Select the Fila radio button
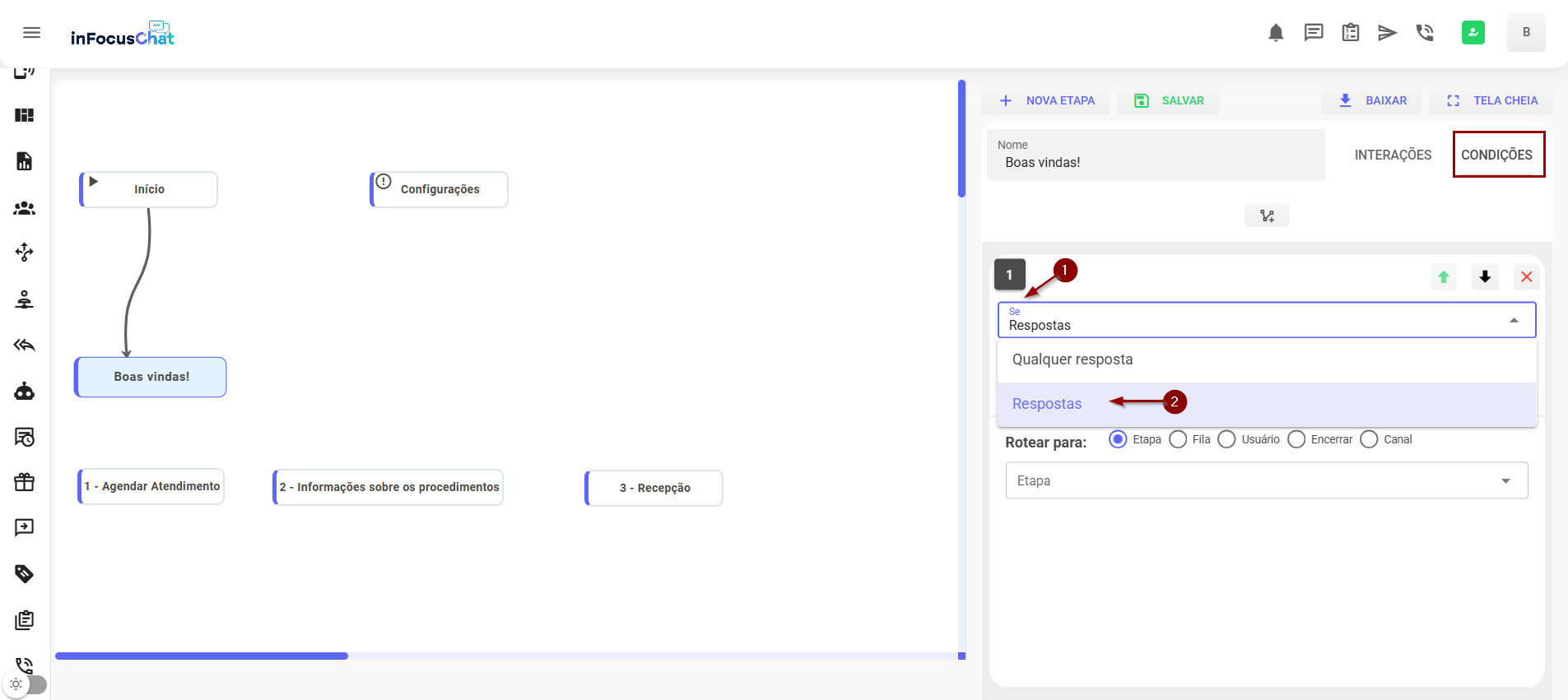1568x700 pixels. point(1178,439)
